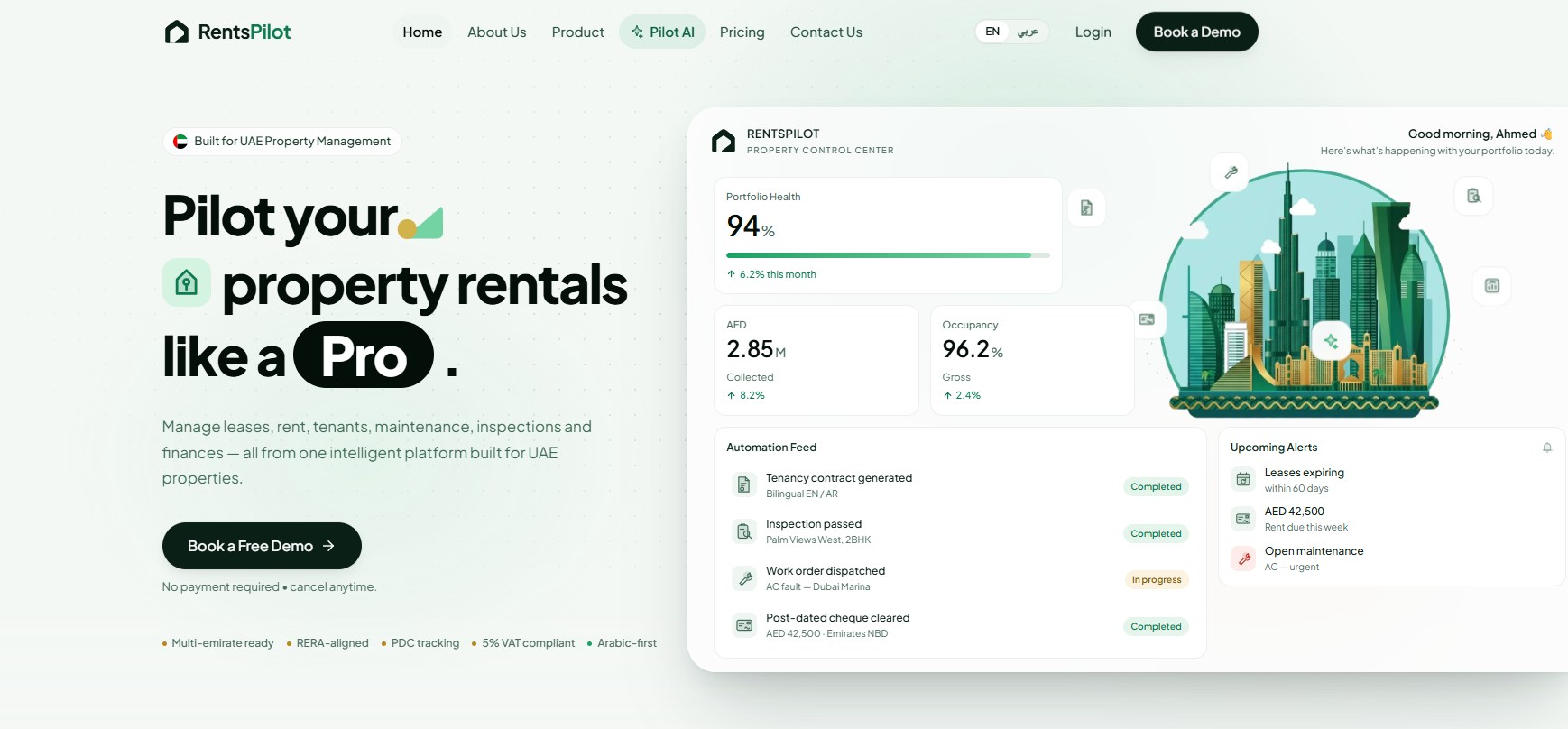Image resolution: width=1568 pixels, height=729 pixels.
Task: Click the '6.2% this month' text
Action: 778,274
